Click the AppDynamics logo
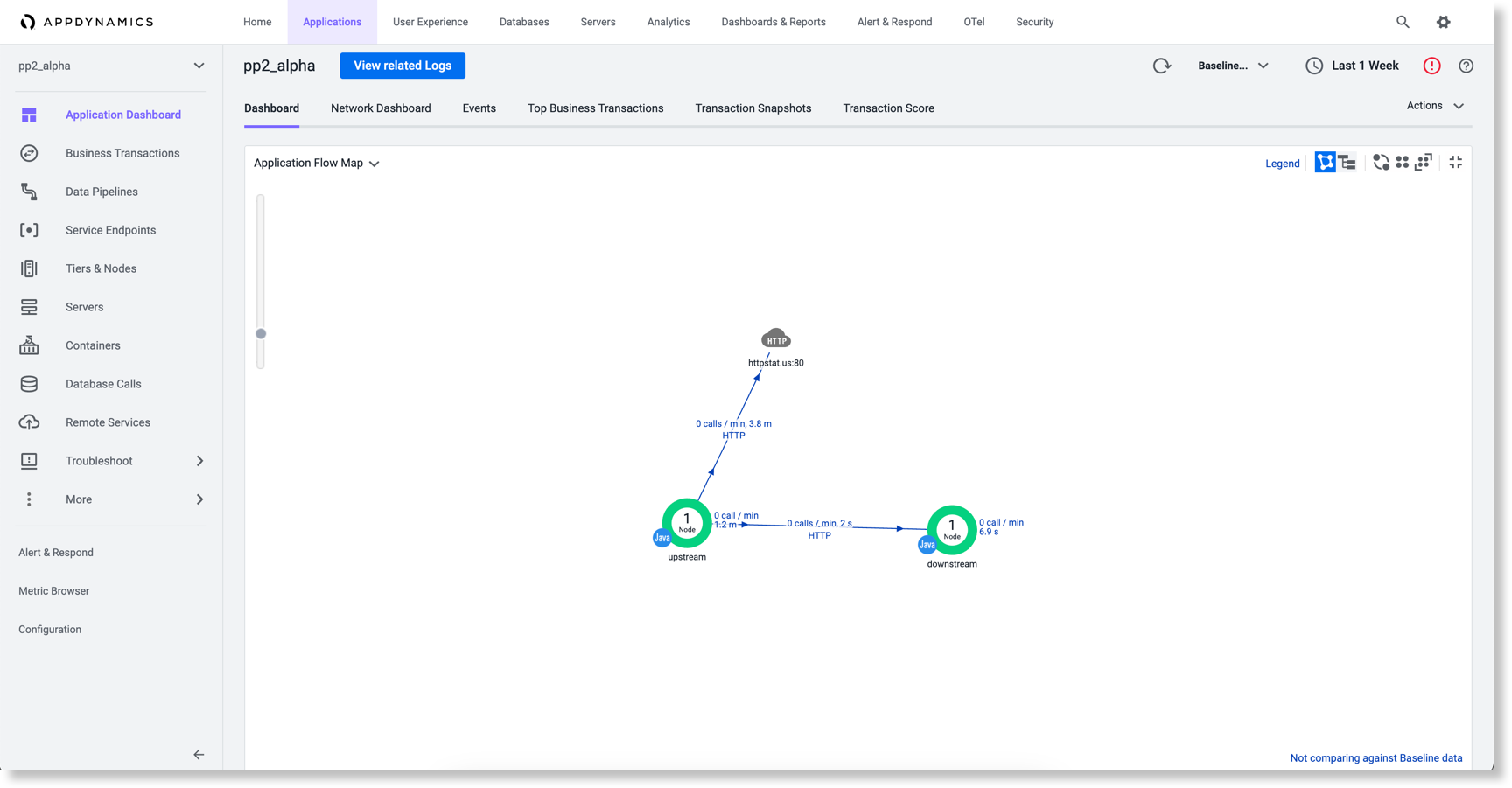The height and width of the screenshot is (788, 1512). (x=87, y=22)
